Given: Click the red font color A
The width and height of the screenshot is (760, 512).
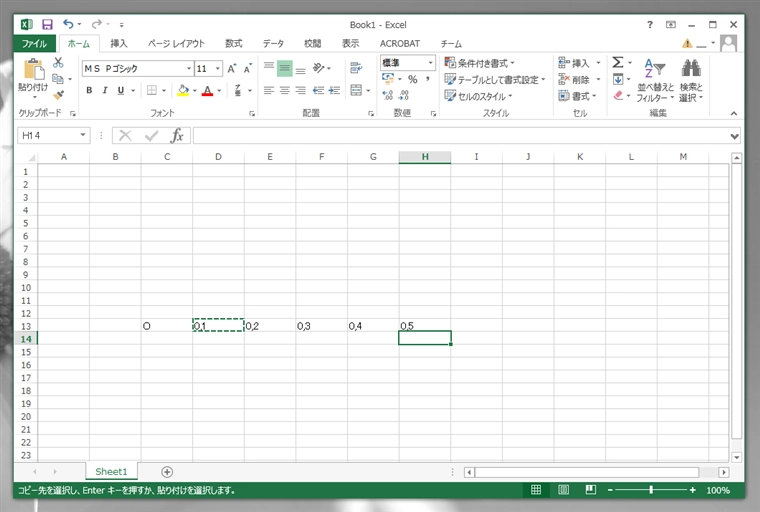Looking at the screenshot, I should (x=207, y=90).
